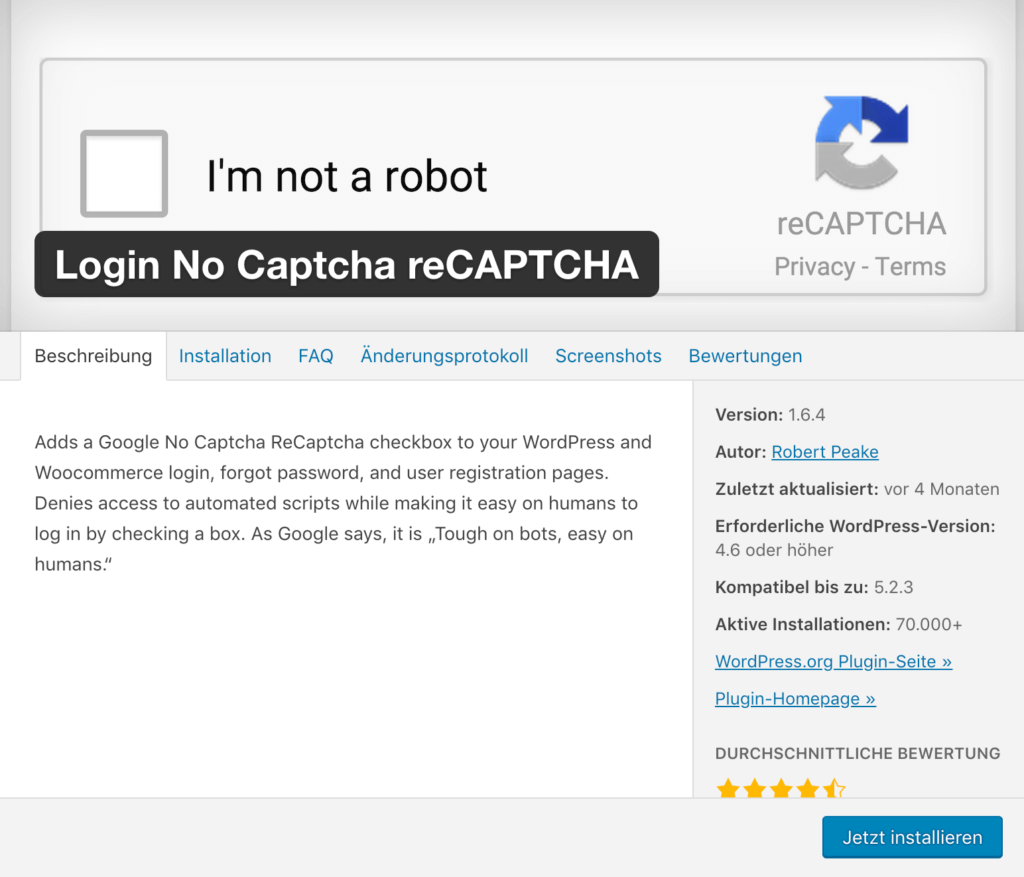
Task: Open the FAQ tab
Action: point(316,356)
